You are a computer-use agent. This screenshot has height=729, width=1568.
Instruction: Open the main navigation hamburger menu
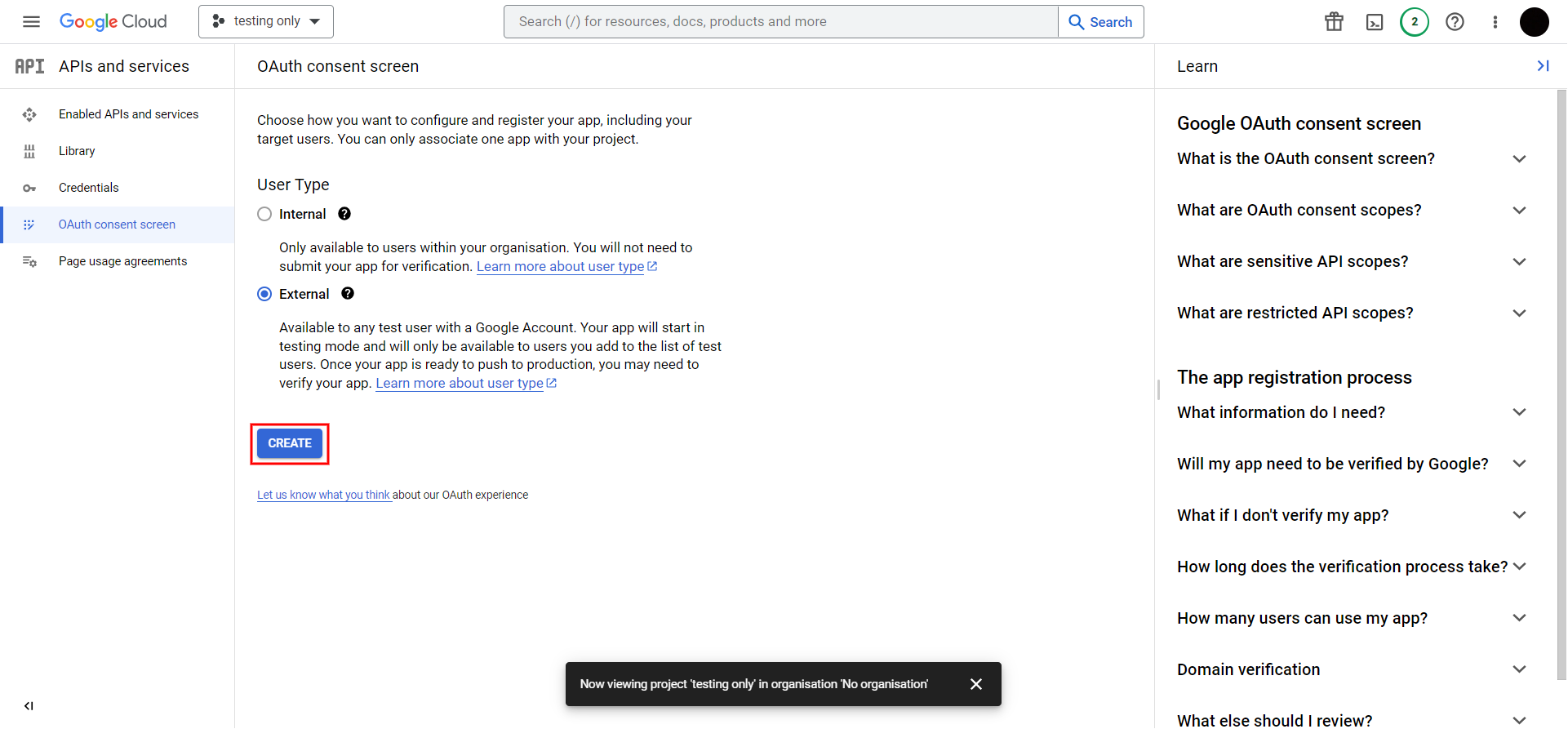click(x=31, y=22)
